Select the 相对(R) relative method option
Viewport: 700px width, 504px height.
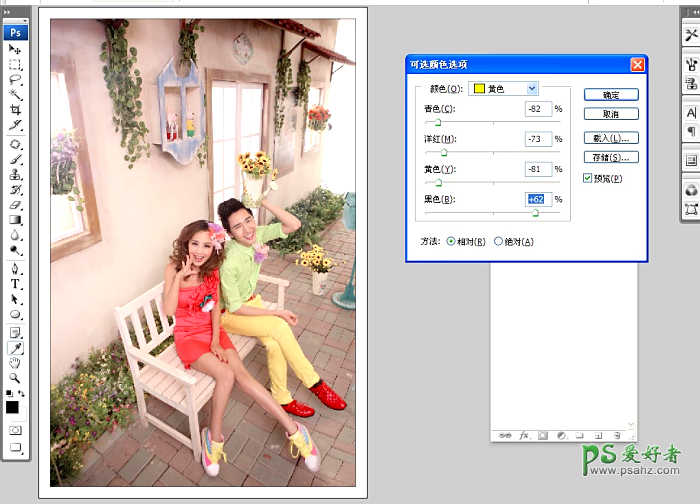click(x=451, y=241)
